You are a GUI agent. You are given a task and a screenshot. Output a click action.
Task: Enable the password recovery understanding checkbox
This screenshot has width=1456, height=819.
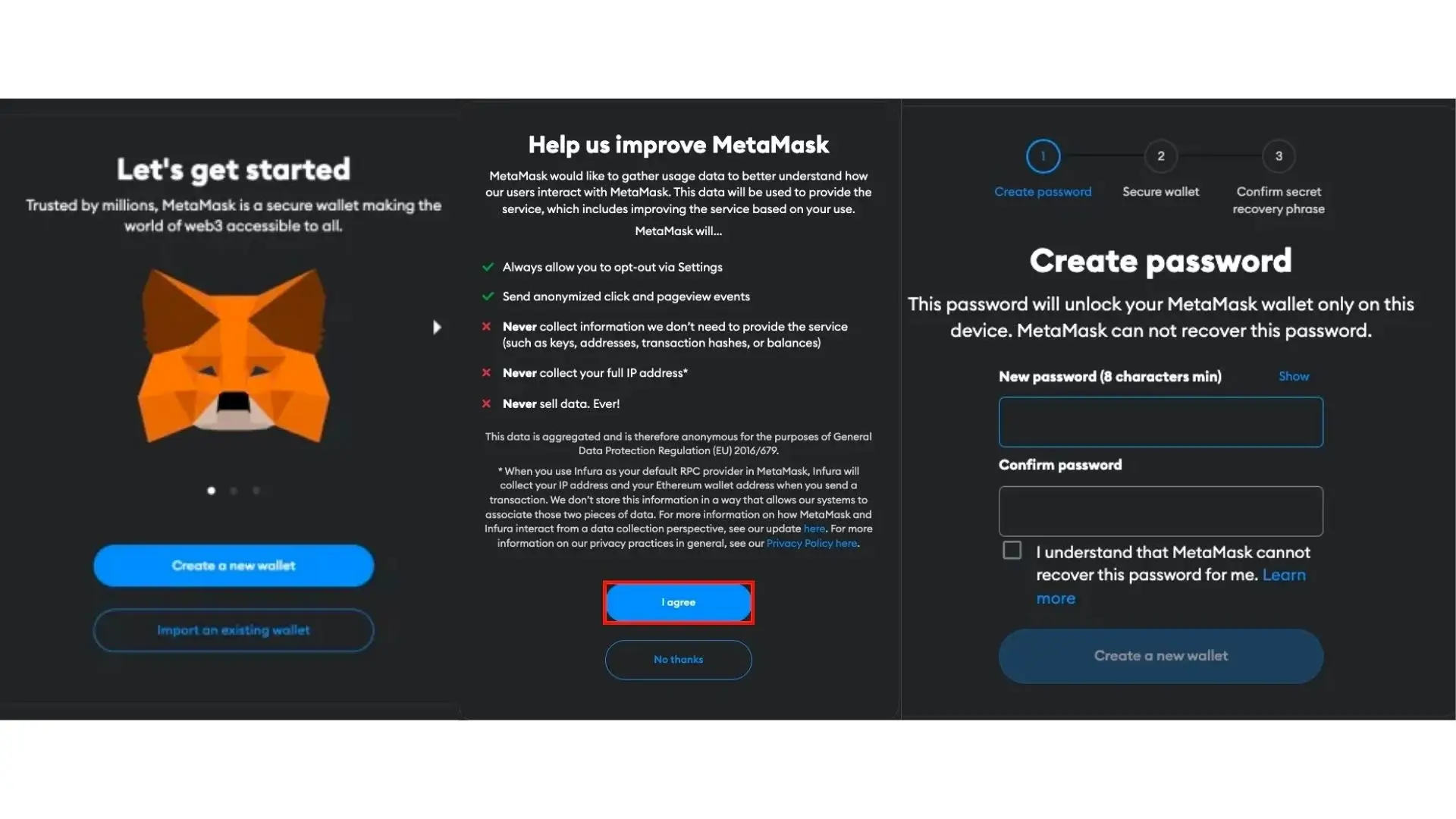tap(1011, 550)
